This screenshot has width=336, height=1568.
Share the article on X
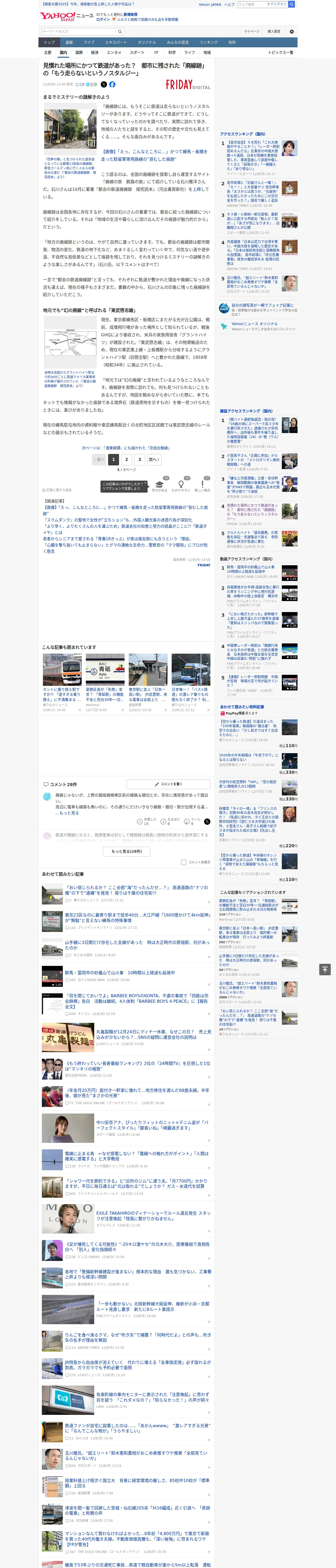(104, 85)
